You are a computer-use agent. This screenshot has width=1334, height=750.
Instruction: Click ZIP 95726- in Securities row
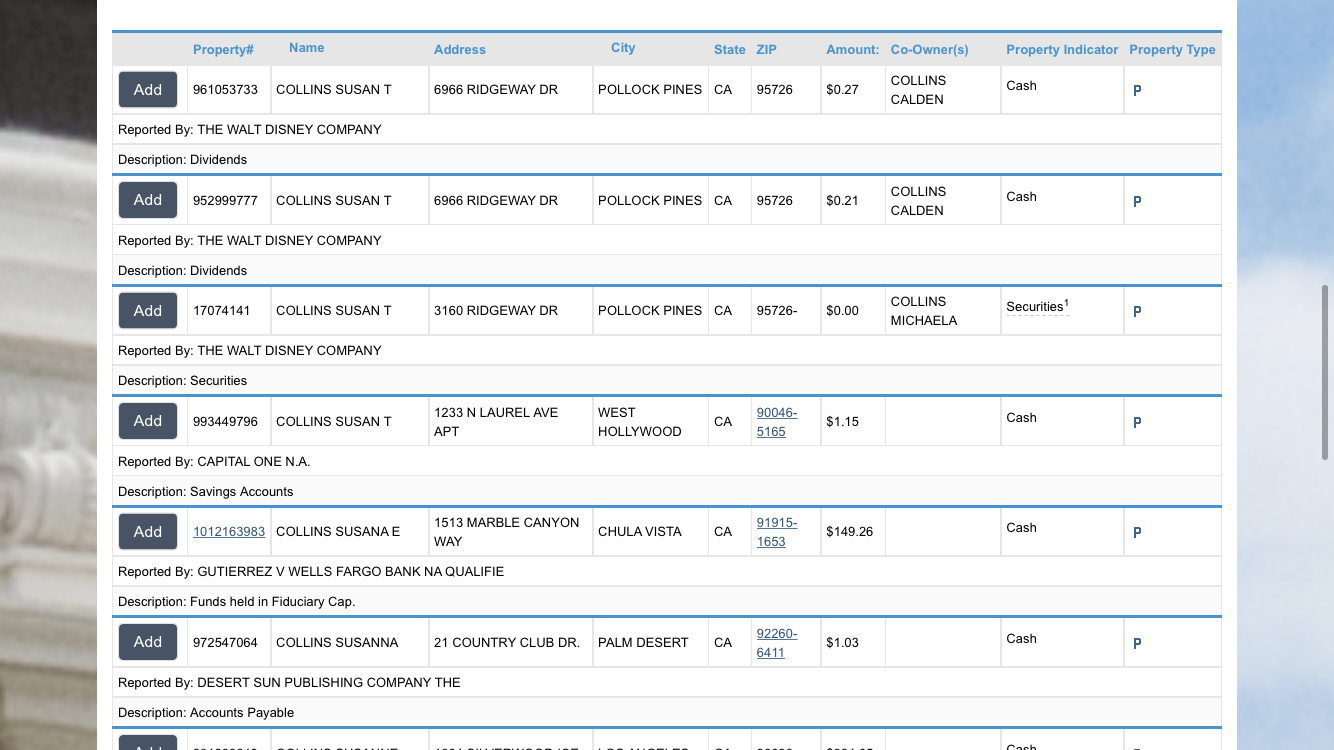(x=777, y=311)
